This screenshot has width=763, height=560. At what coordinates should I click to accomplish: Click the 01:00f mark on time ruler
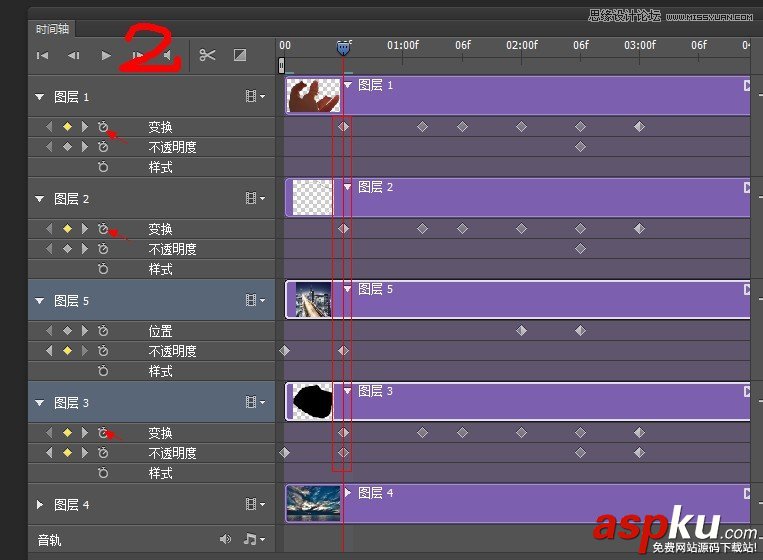tap(403, 45)
